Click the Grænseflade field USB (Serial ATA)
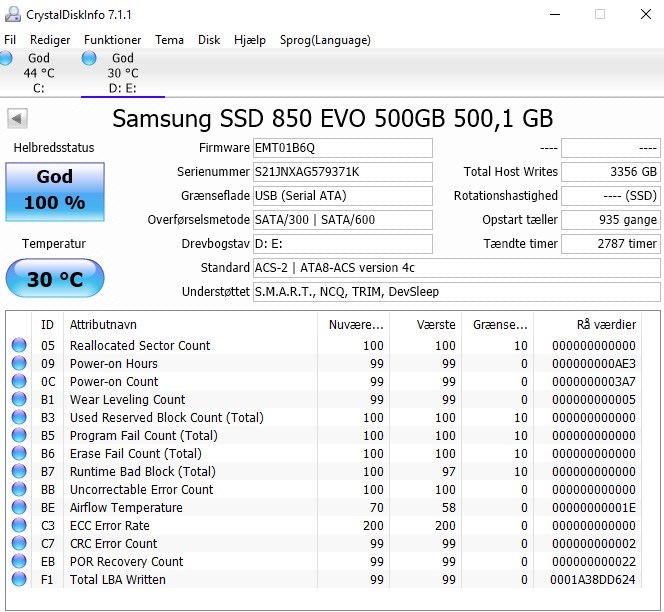Image resolution: width=664 pixels, height=612 pixels. [343, 196]
